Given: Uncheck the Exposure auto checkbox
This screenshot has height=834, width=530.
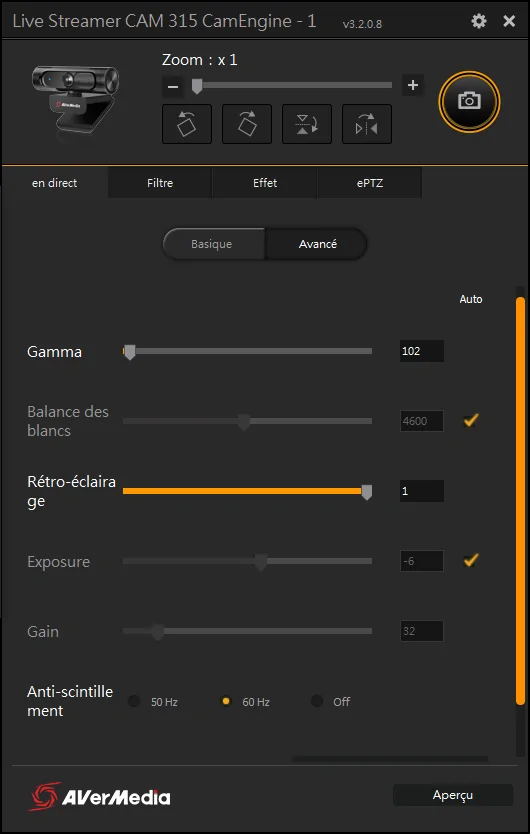Looking at the screenshot, I should (x=470, y=560).
